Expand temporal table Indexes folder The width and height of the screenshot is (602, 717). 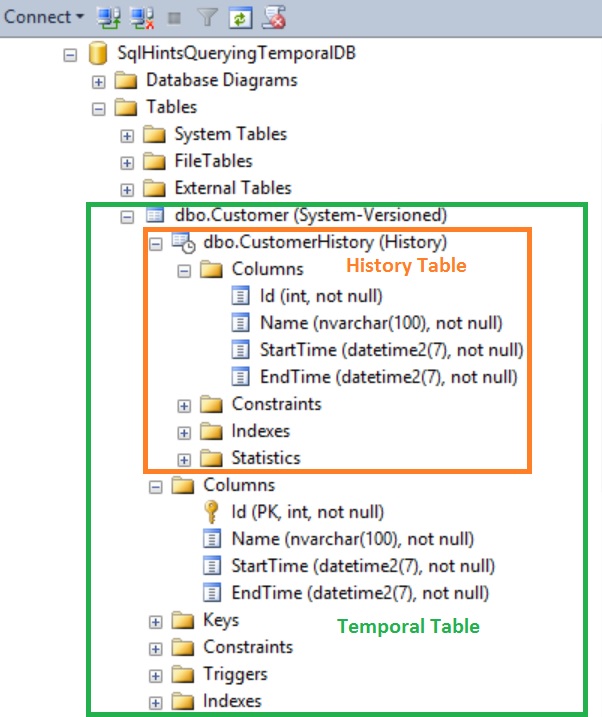[x=155, y=702]
